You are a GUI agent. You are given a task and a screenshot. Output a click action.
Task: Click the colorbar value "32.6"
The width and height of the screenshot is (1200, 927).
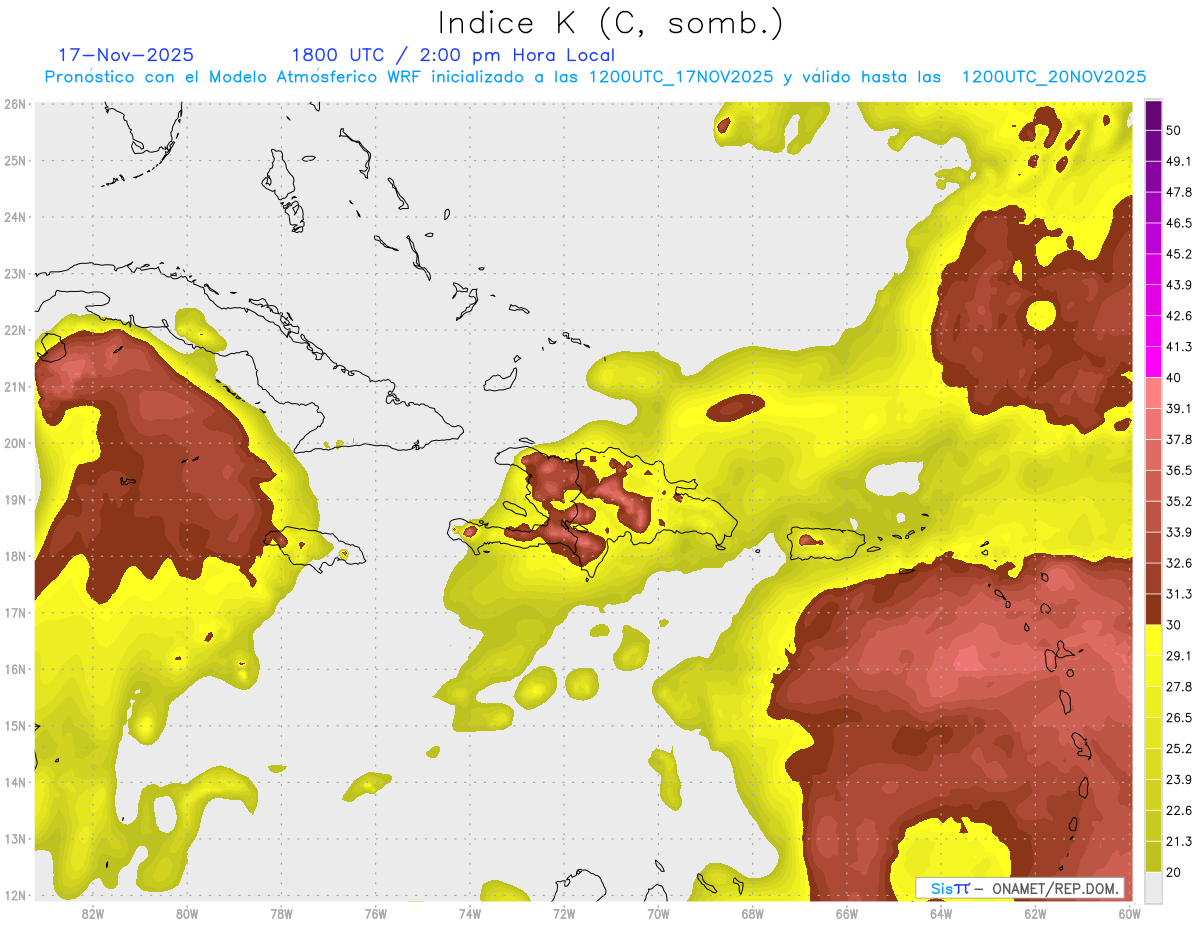(x=1178, y=563)
